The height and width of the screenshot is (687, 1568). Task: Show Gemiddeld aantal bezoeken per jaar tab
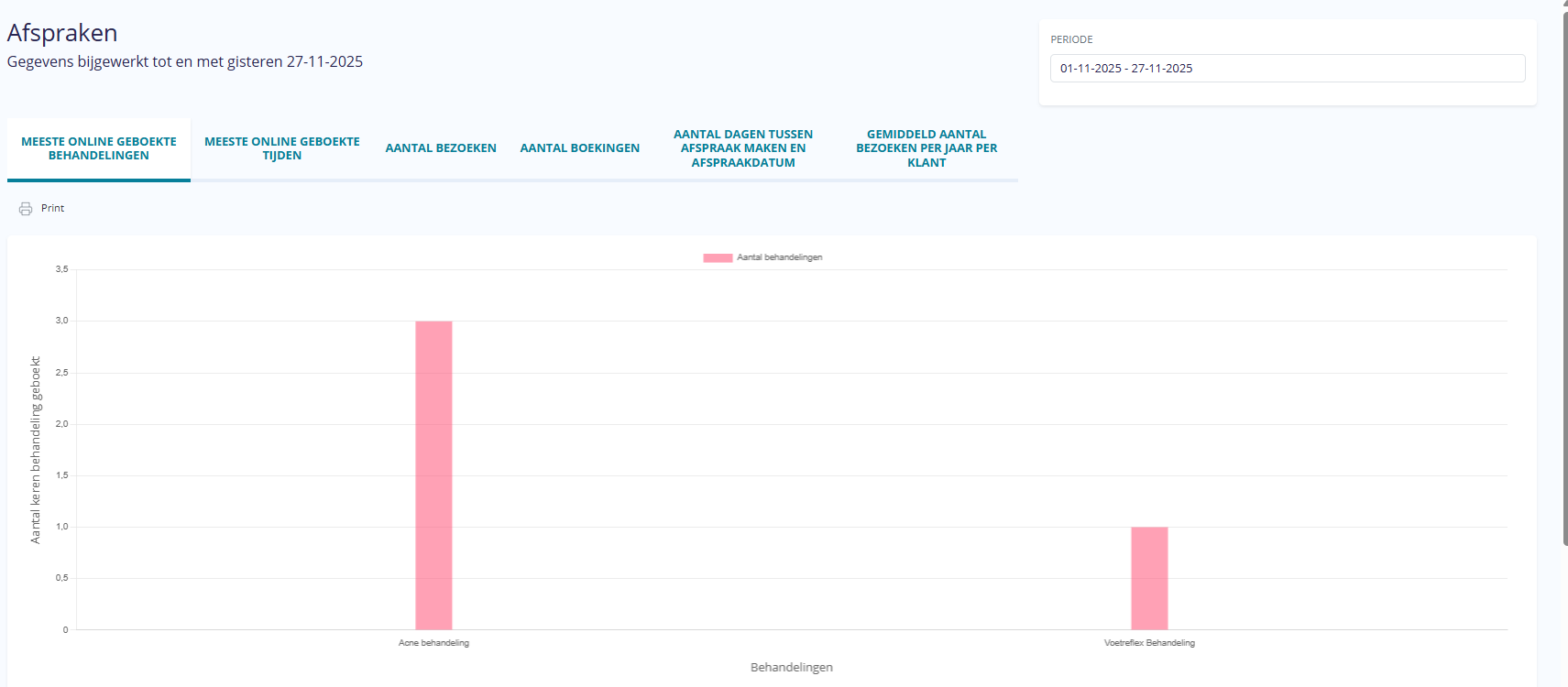(927, 148)
